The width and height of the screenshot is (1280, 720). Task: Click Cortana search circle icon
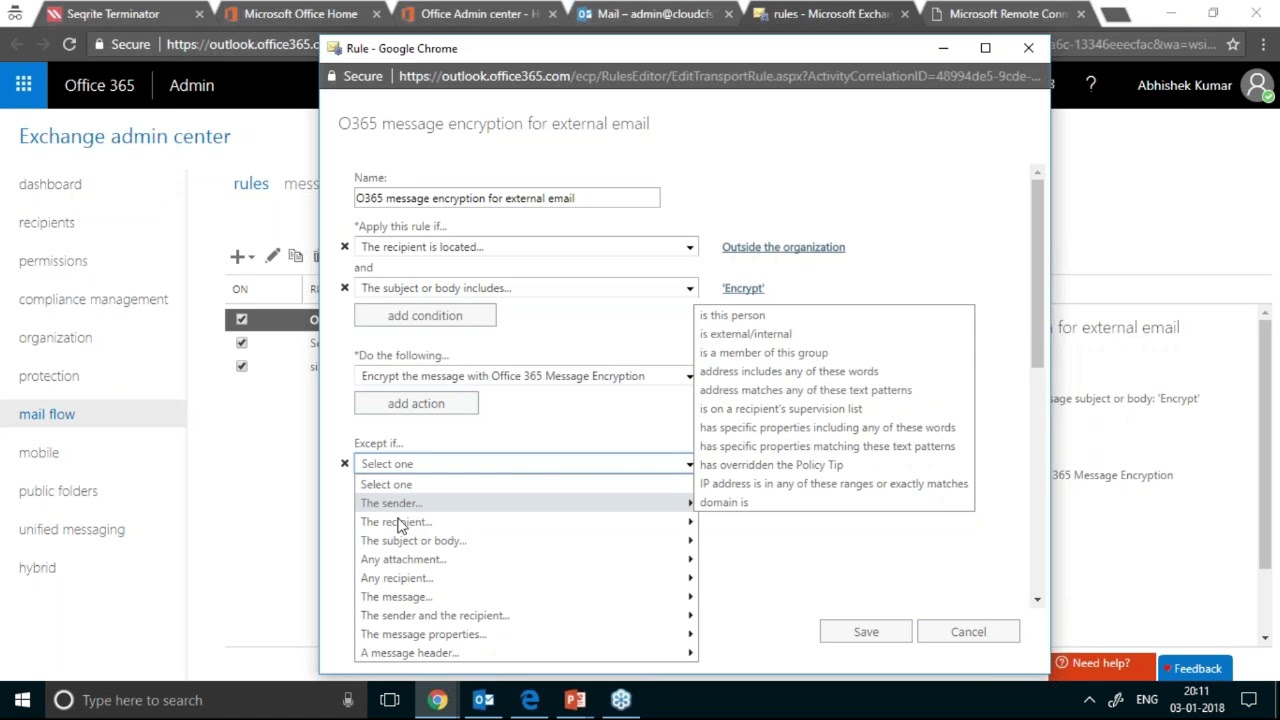(x=63, y=700)
